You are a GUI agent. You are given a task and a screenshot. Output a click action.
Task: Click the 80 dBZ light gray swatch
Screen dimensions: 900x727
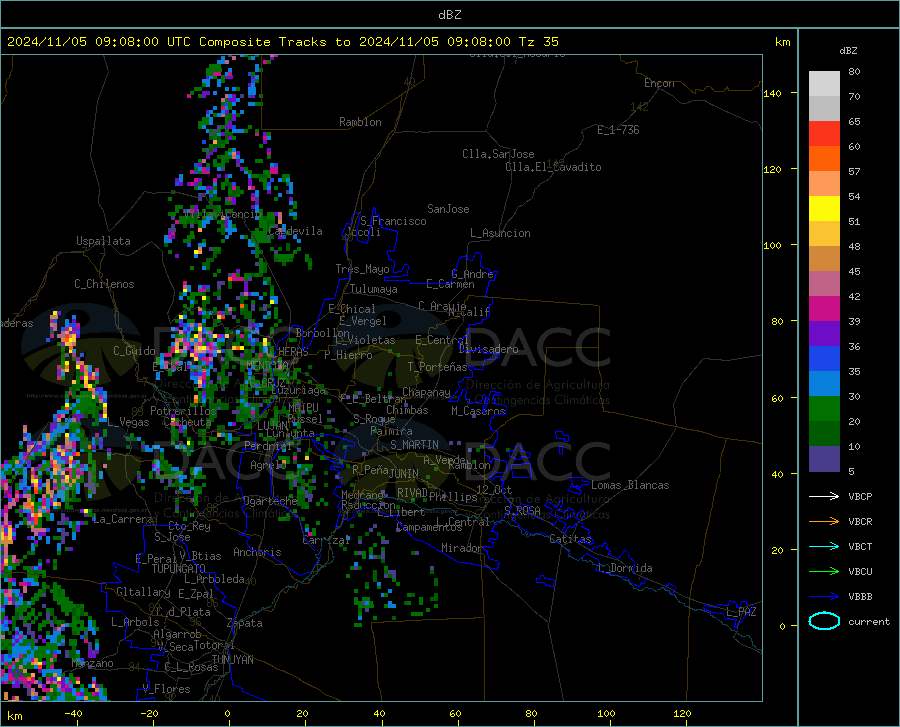pos(824,84)
